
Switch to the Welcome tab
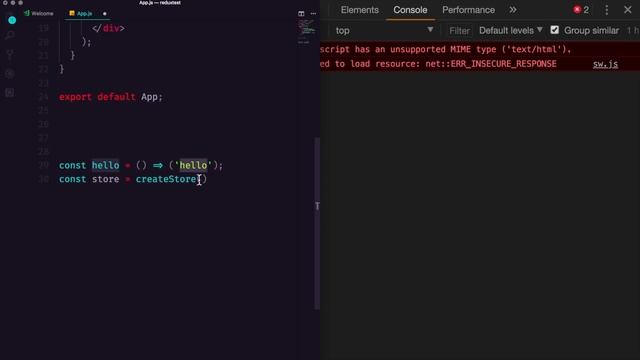39,13
